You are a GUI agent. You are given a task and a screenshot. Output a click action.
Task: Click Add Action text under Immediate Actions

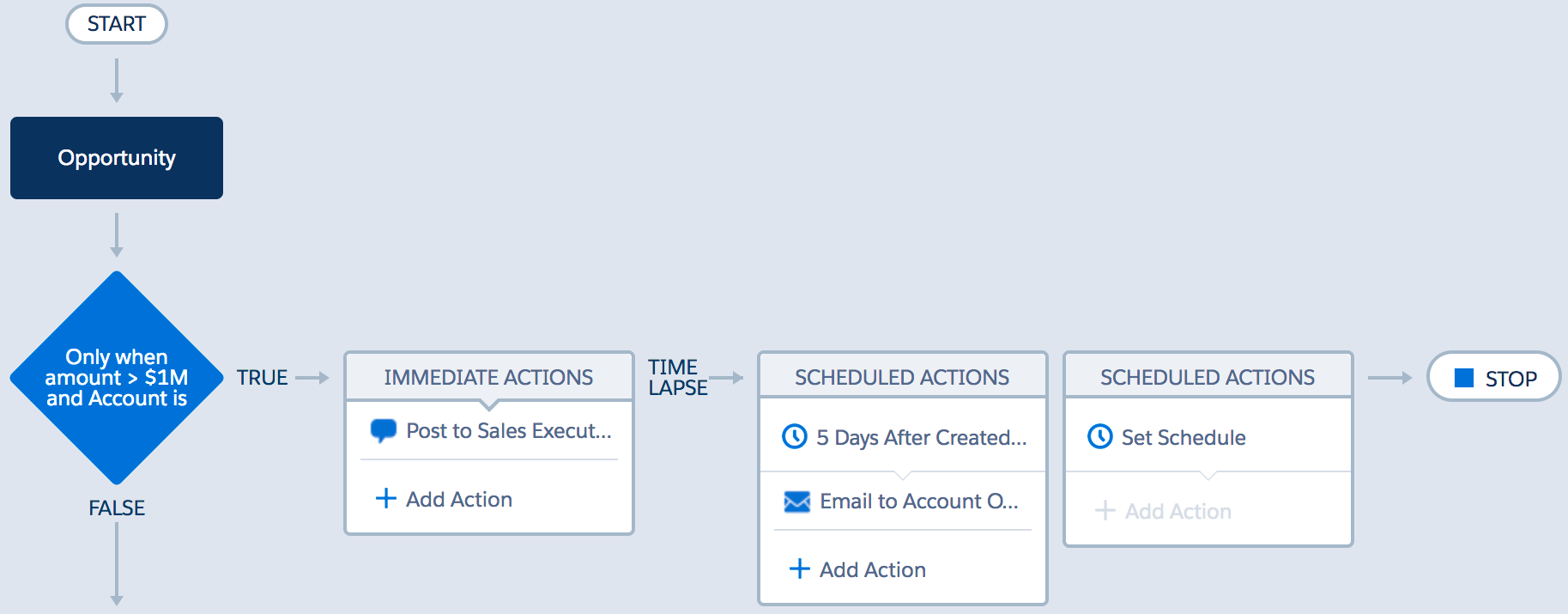point(458,500)
